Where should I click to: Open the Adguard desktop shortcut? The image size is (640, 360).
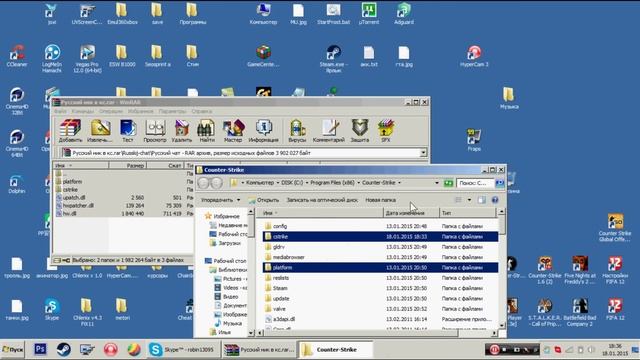(x=404, y=13)
